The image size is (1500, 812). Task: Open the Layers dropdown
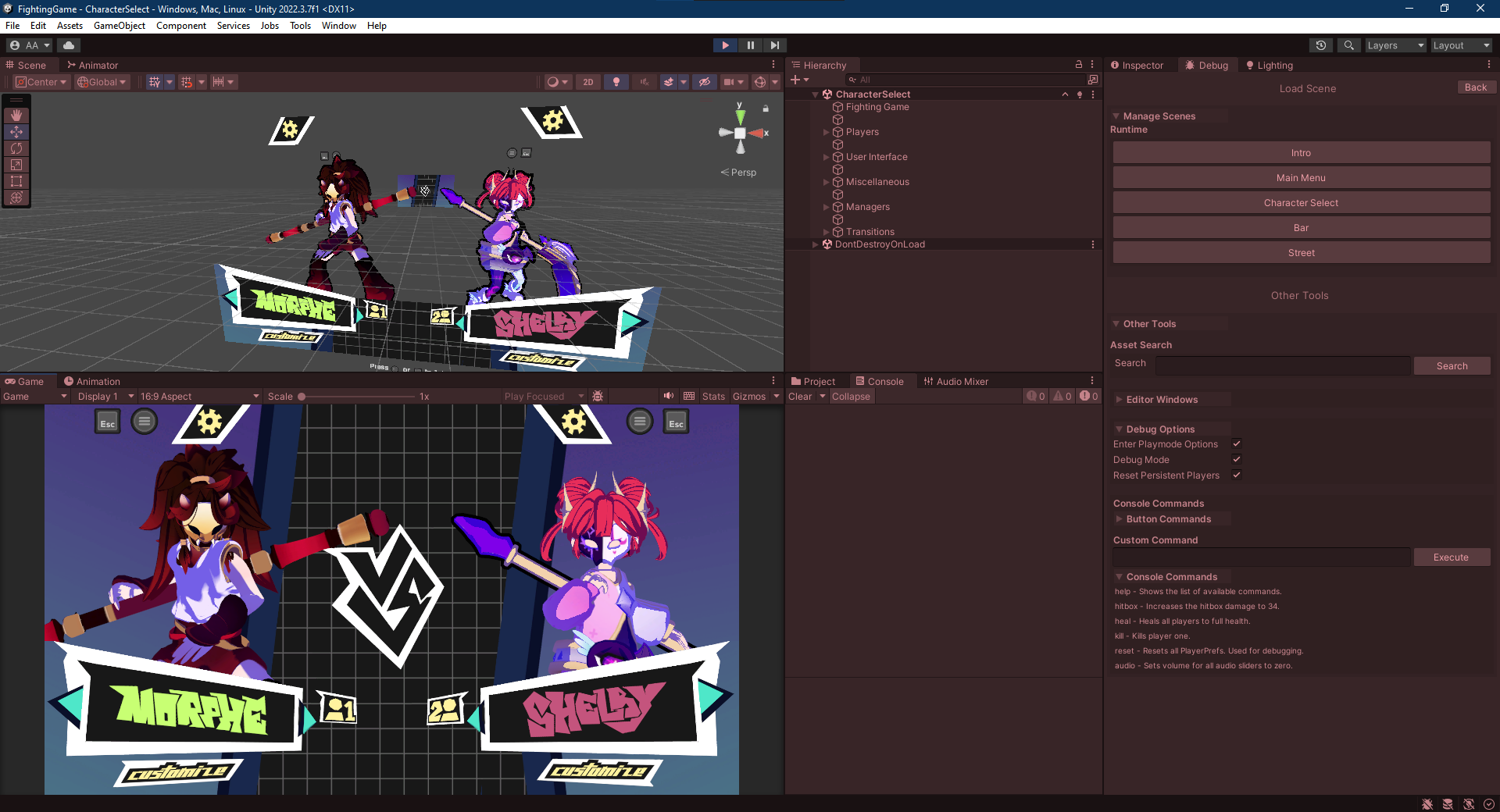(x=1395, y=45)
